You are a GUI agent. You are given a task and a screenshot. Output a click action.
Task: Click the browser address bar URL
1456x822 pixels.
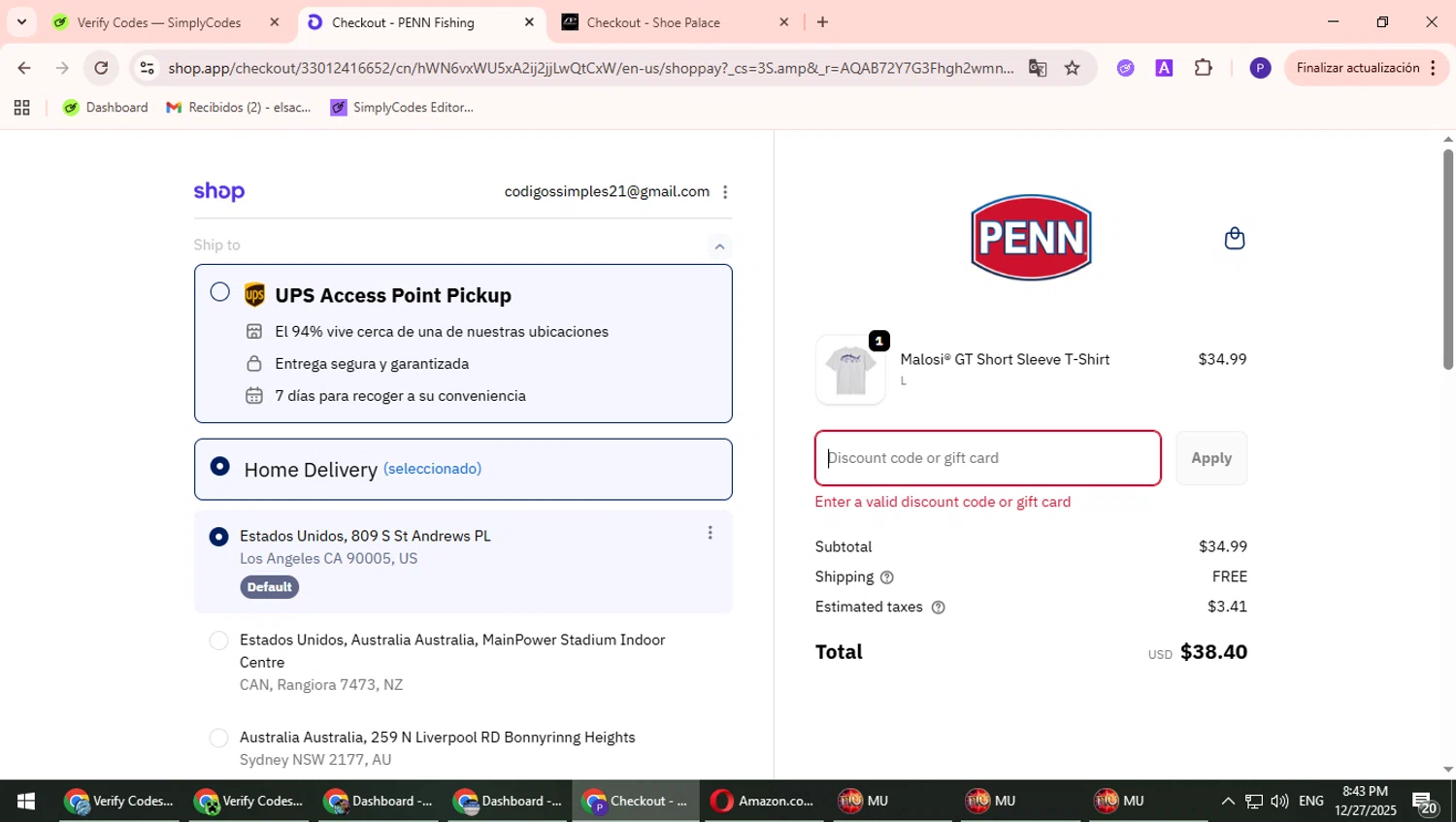click(x=590, y=68)
